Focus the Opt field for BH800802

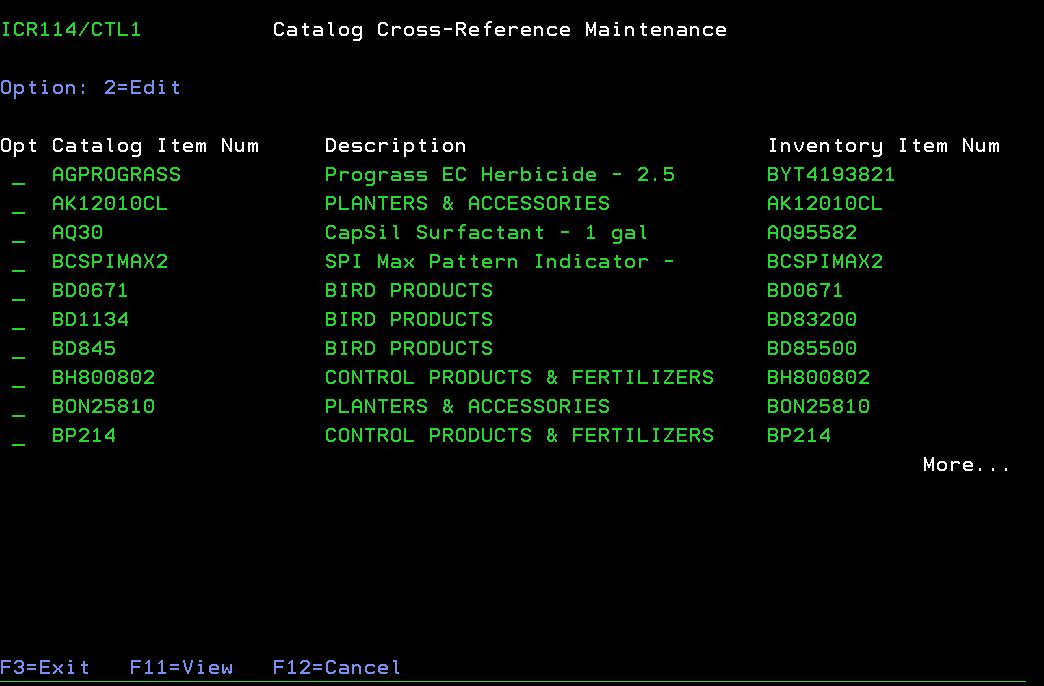[19, 379]
